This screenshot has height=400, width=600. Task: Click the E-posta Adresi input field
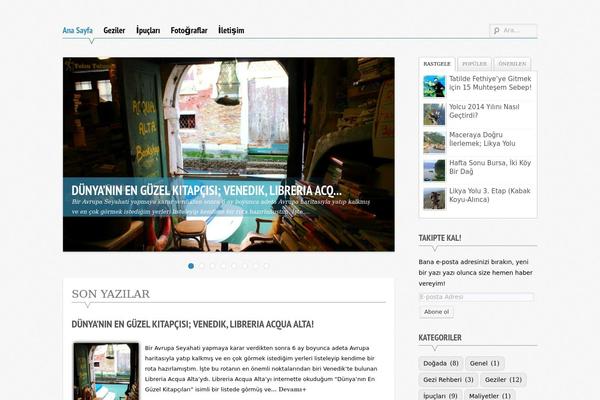[476, 297]
